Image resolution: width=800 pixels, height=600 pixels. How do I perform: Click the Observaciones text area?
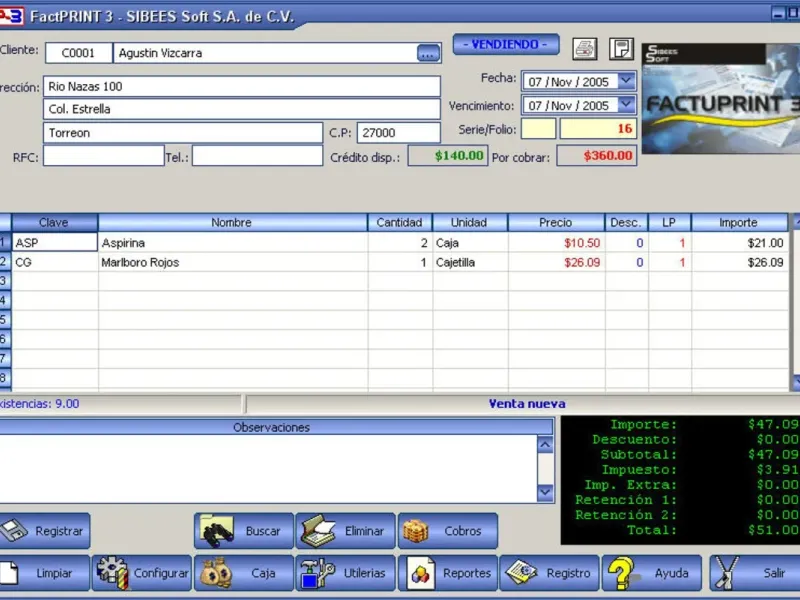(268, 468)
